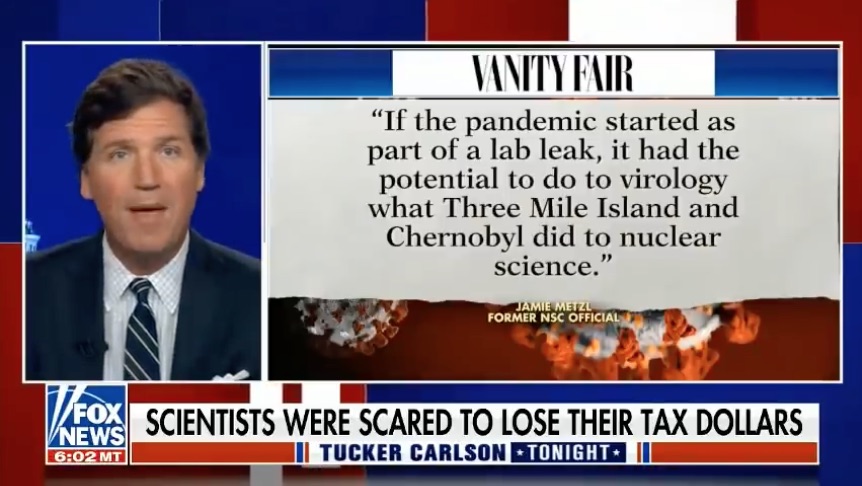
Task: Click the white pocket square
Action: (231, 375)
